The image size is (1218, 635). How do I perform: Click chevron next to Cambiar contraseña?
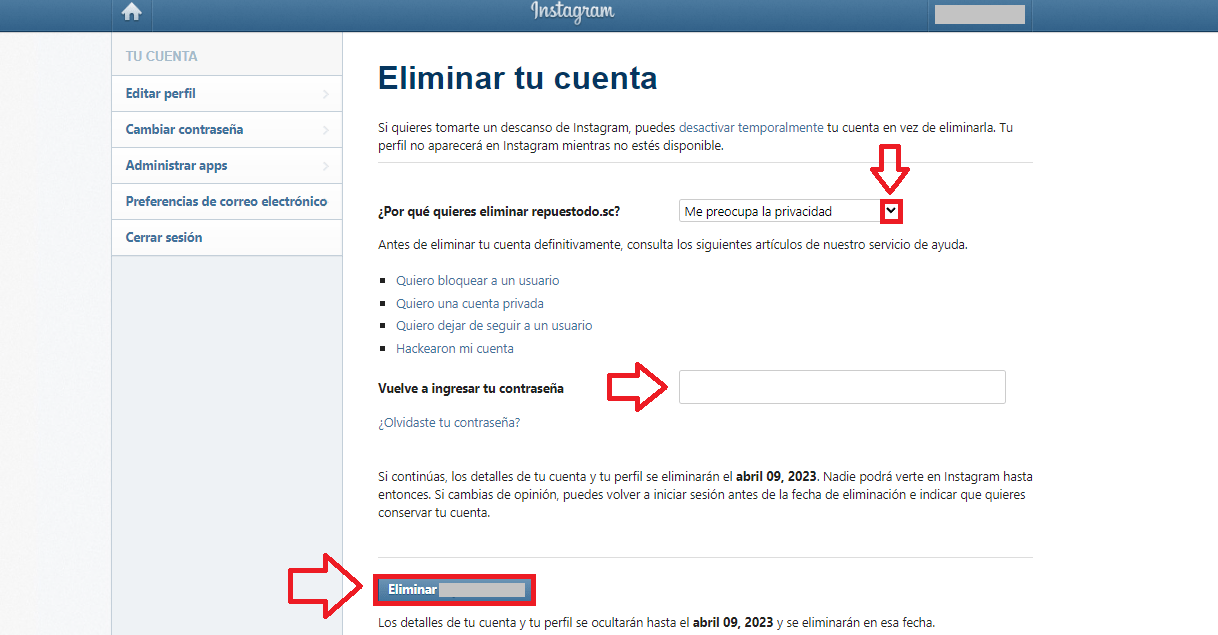(x=326, y=130)
